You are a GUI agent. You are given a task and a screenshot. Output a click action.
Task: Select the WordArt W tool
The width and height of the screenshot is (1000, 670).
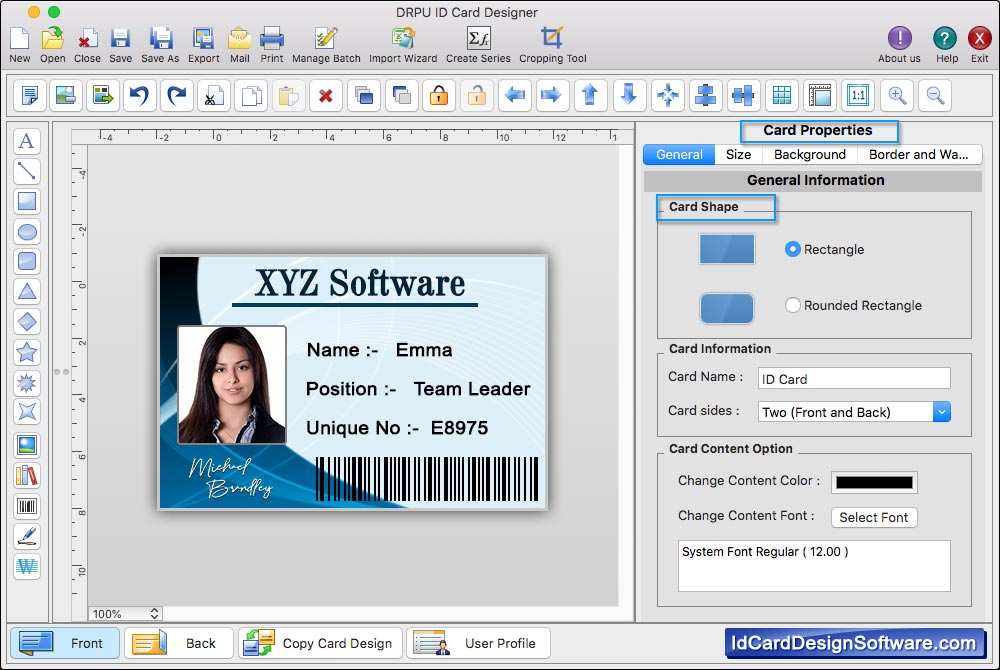[x=27, y=566]
